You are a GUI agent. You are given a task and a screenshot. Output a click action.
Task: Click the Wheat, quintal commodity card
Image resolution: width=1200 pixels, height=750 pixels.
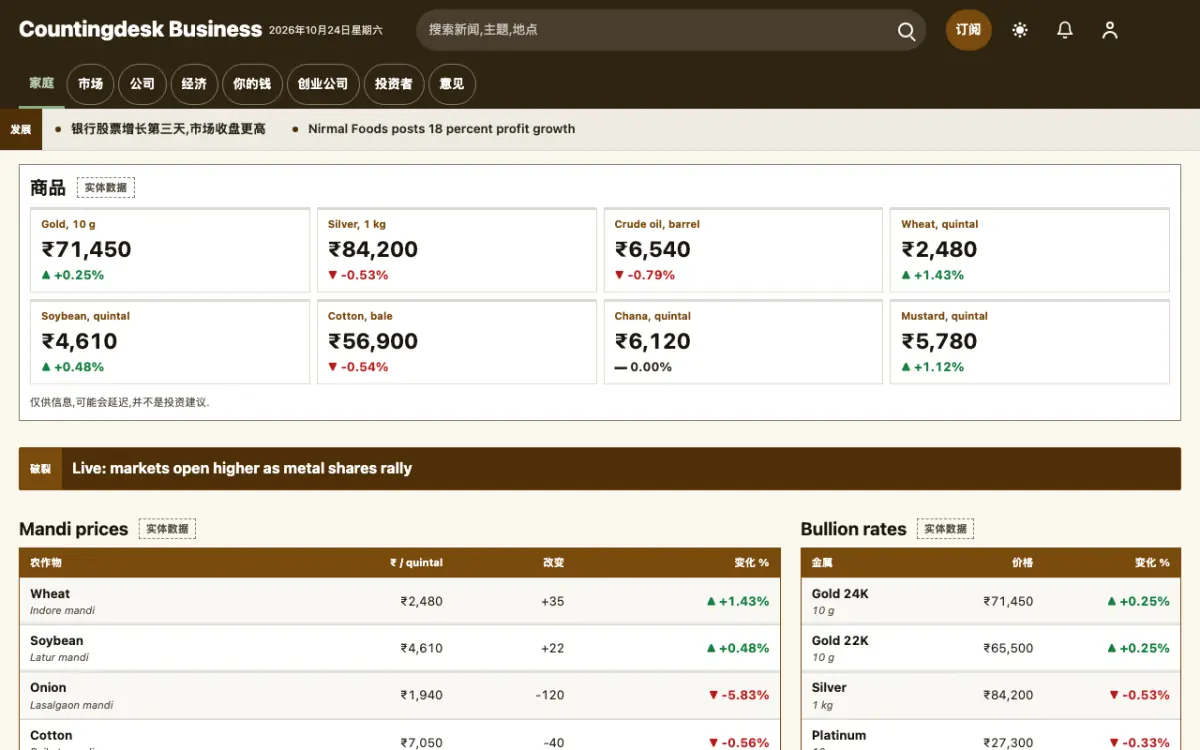click(1030, 250)
